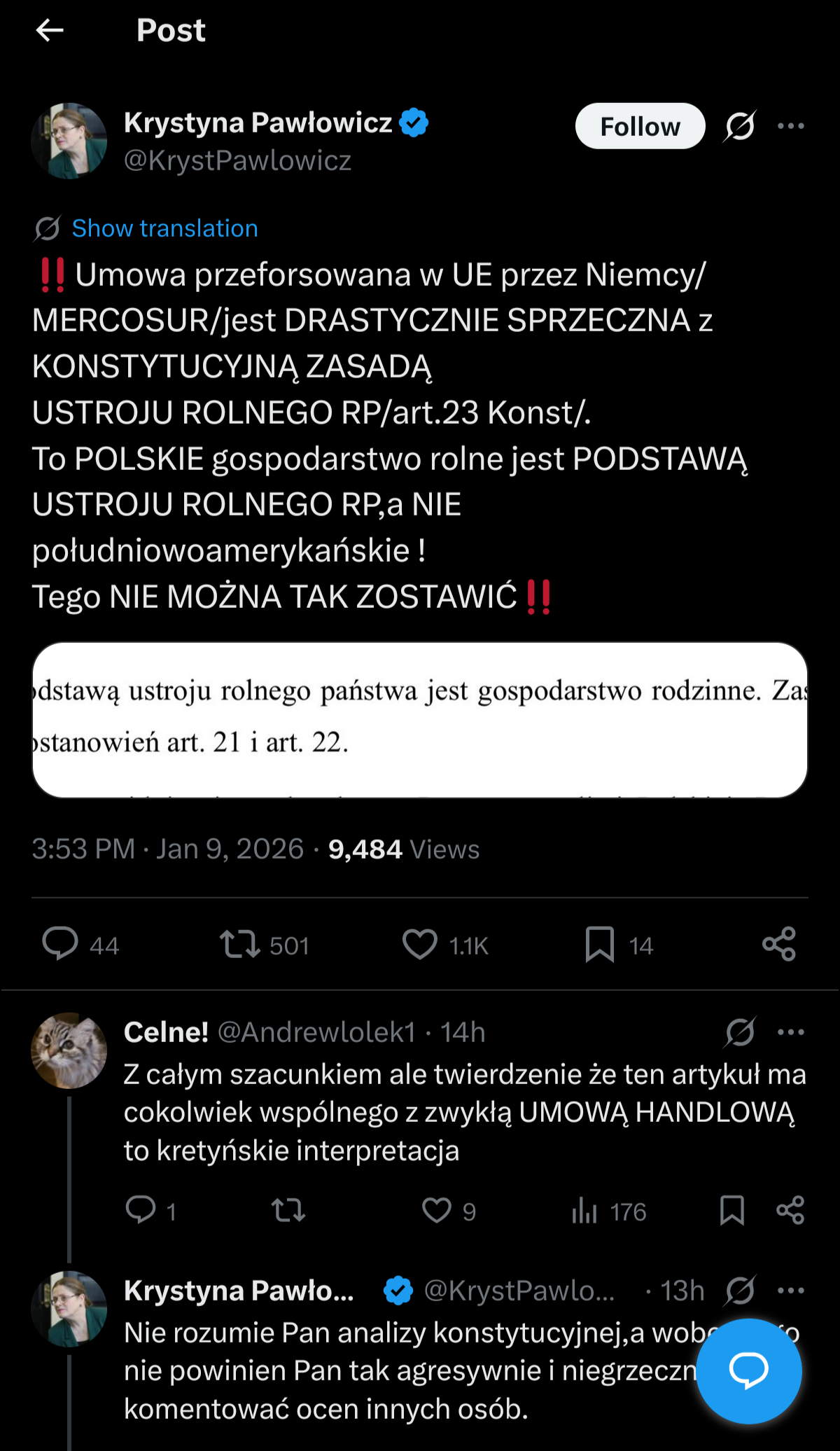840x1451 pixels.
Task: Open more options on Pawłowicz's 13h reply
Action: click(x=791, y=1290)
